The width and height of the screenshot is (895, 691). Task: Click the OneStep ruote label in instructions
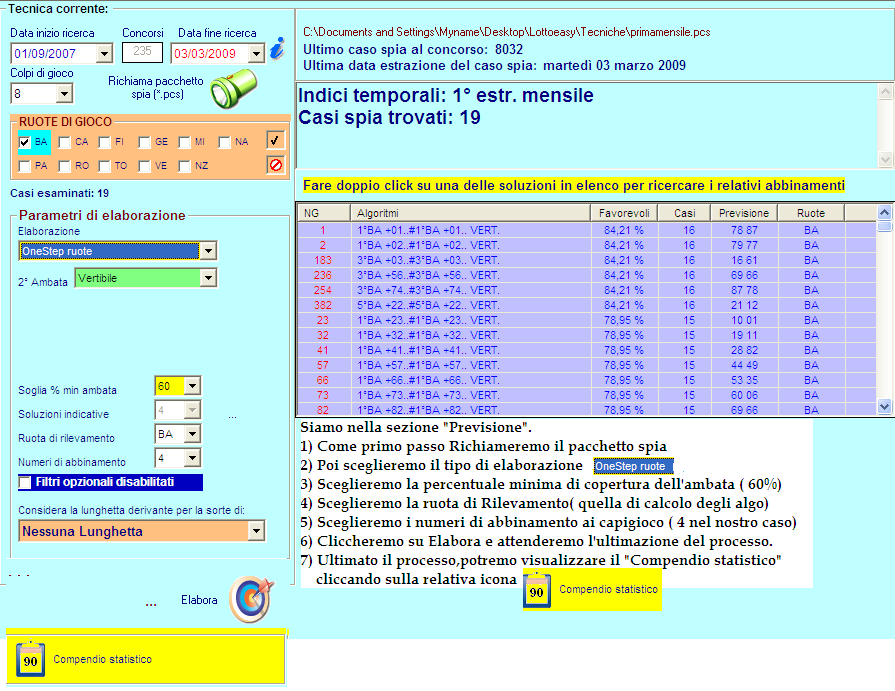coord(633,466)
